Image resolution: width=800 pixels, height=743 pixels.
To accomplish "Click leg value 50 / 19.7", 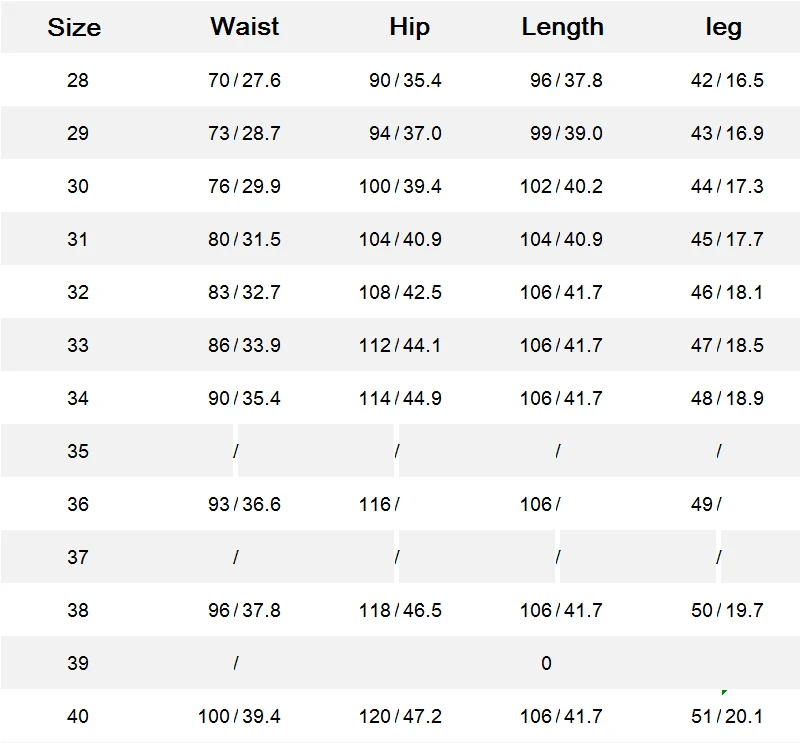I will [x=727, y=610].
